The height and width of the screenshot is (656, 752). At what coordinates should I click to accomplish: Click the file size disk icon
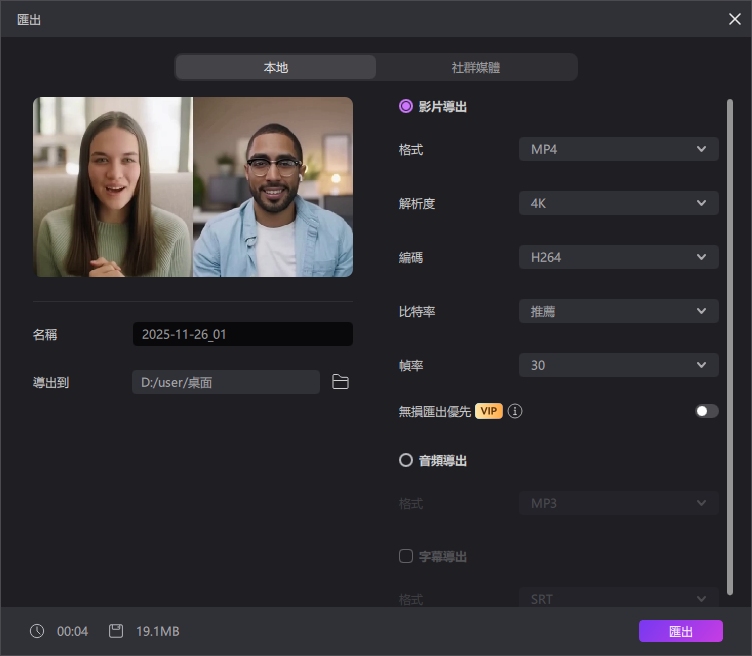click(x=116, y=631)
